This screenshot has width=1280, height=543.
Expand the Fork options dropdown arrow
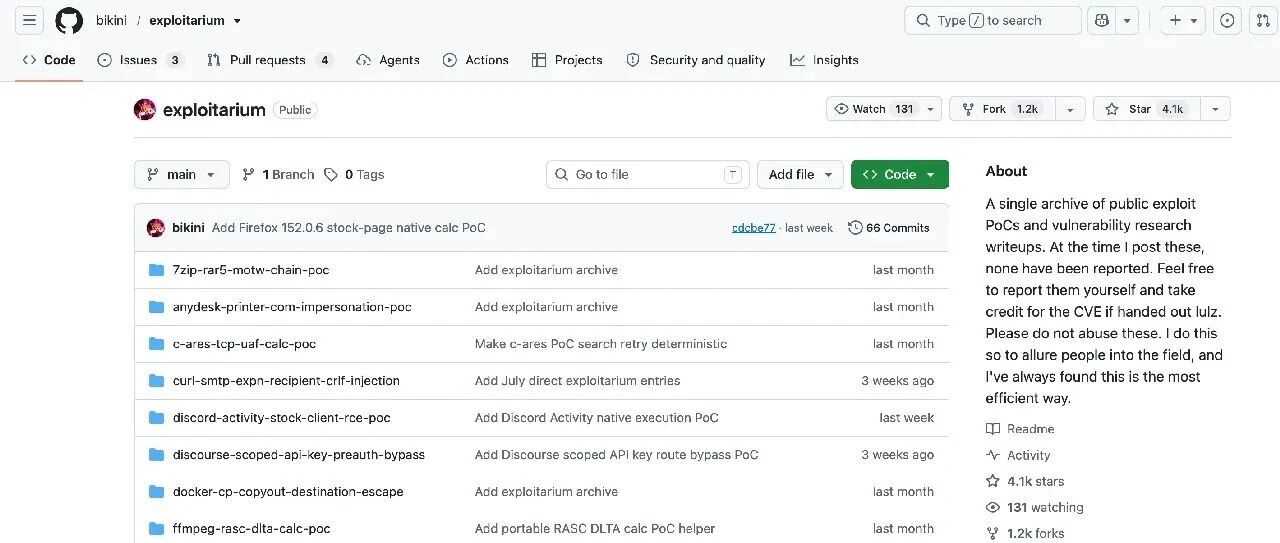point(1070,109)
